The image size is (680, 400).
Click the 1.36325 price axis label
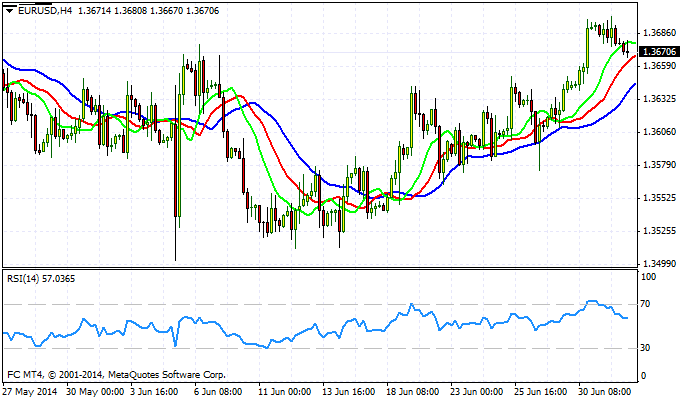click(660, 98)
